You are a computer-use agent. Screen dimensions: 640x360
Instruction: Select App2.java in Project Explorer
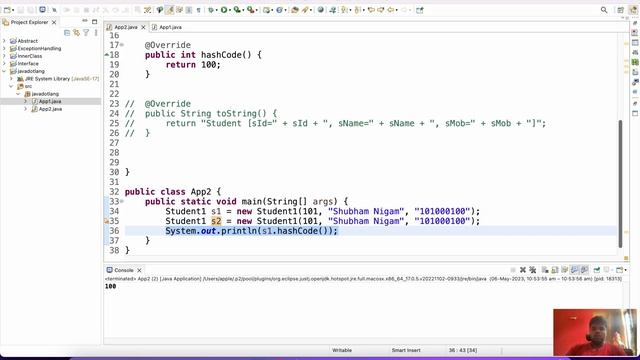(50, 109)
